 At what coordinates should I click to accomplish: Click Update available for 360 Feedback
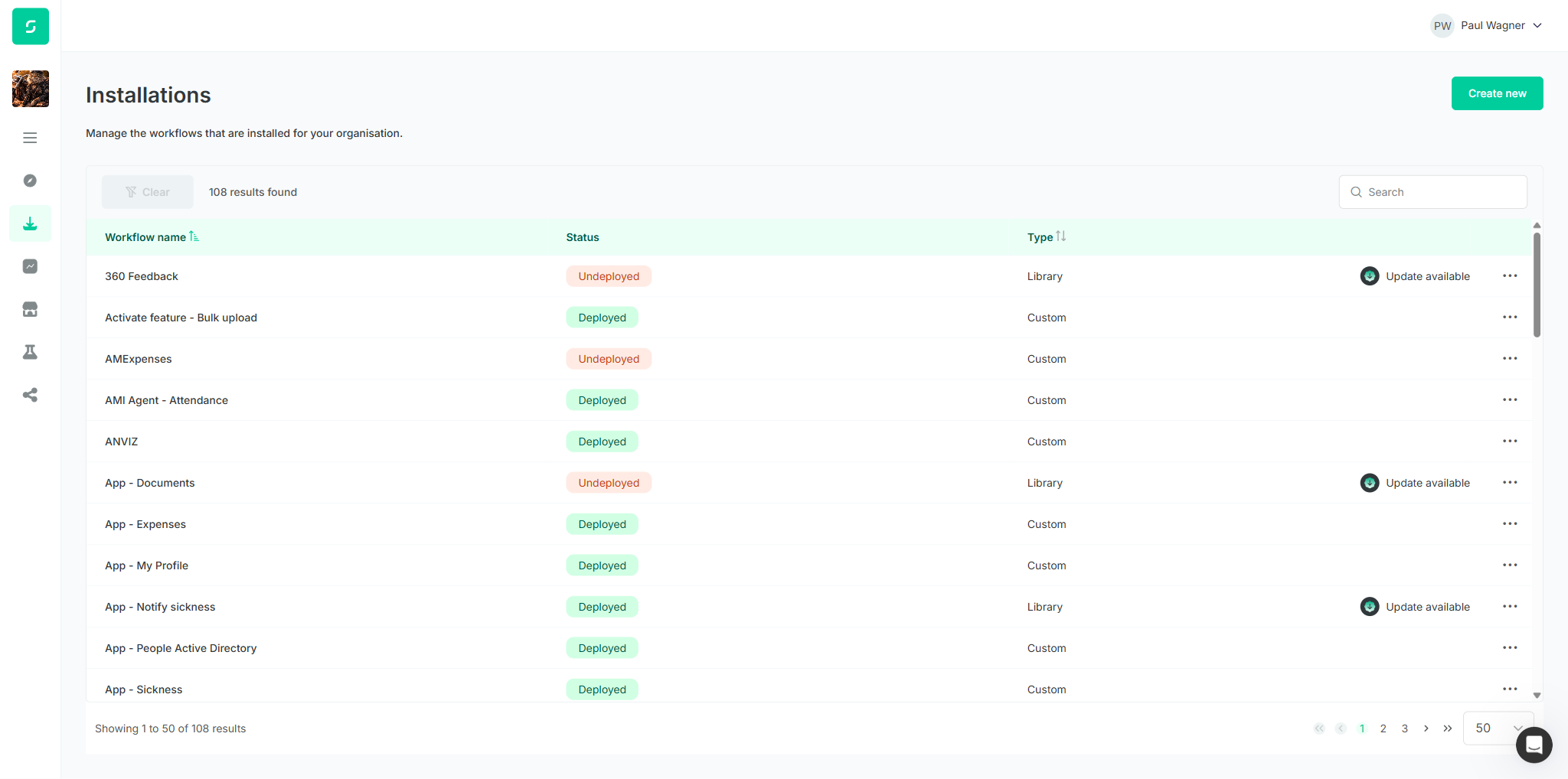click(x=1427, y=276)
